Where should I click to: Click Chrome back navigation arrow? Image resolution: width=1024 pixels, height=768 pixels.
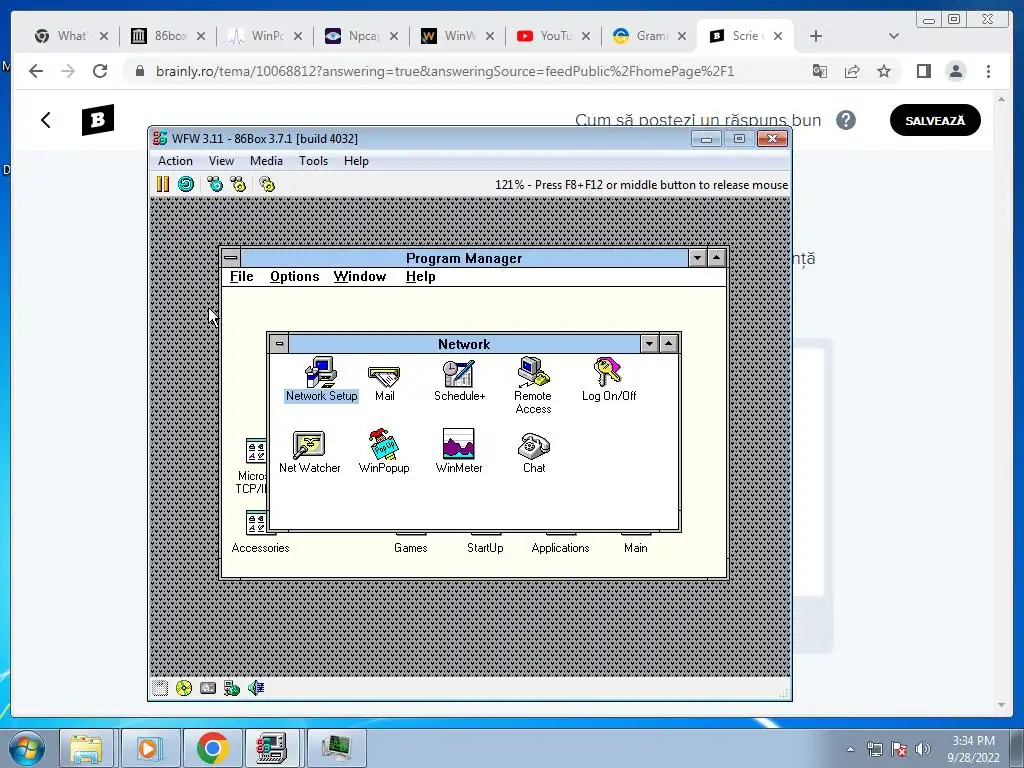tap(36, 71)
